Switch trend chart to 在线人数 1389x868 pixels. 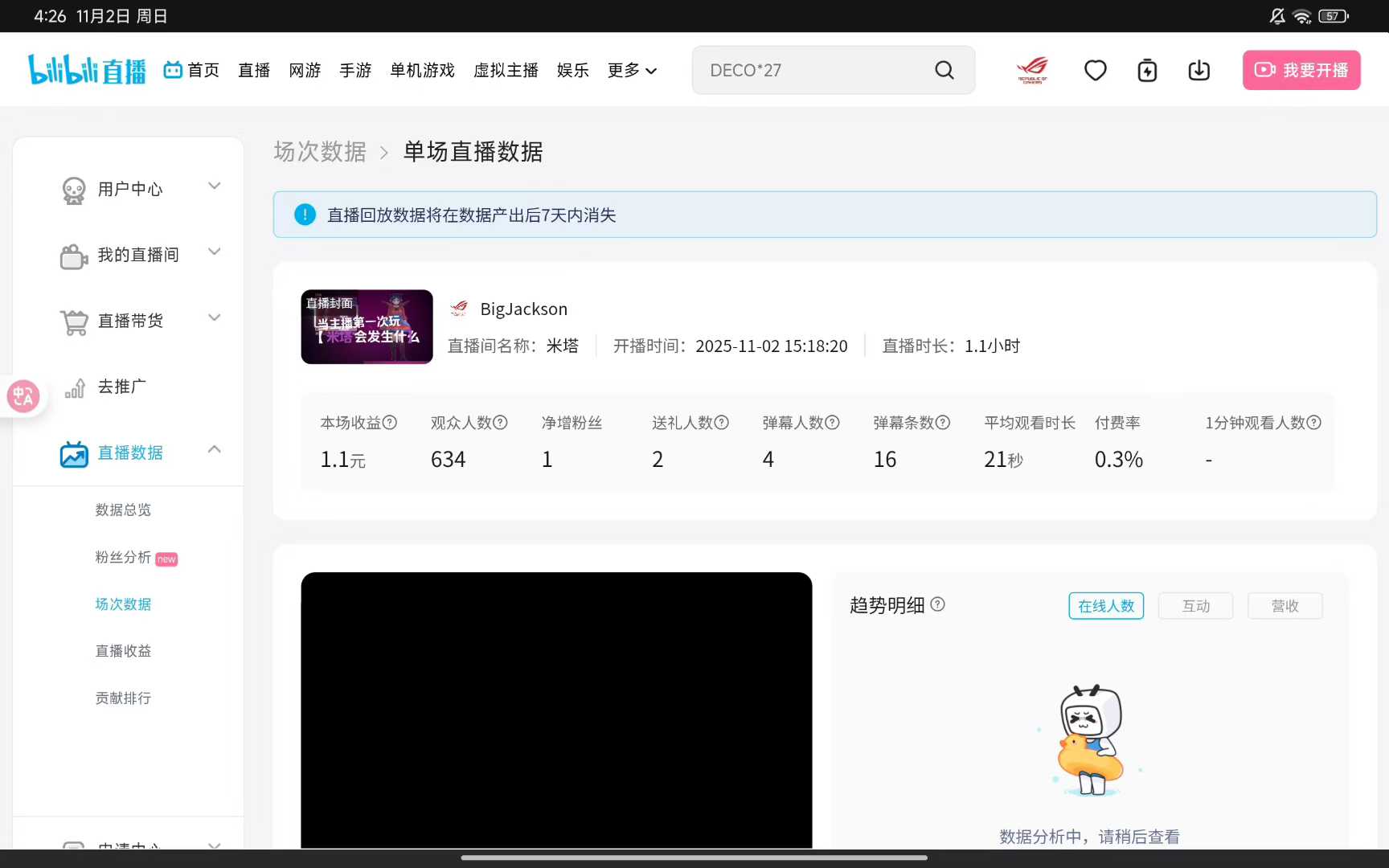[1105, 606]
